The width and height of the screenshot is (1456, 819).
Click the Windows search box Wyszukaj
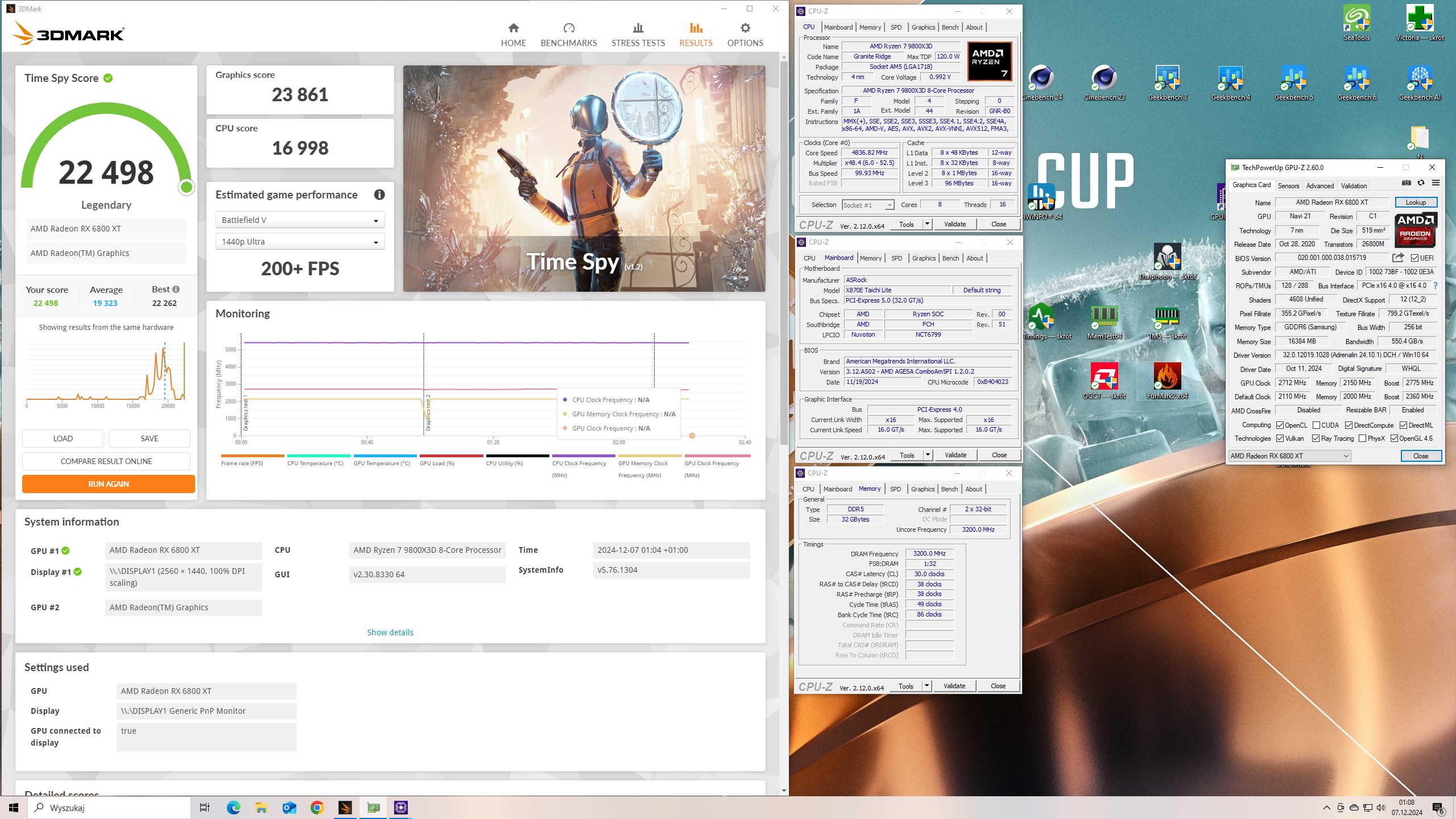pyautogui.click(x=109, y=808)
